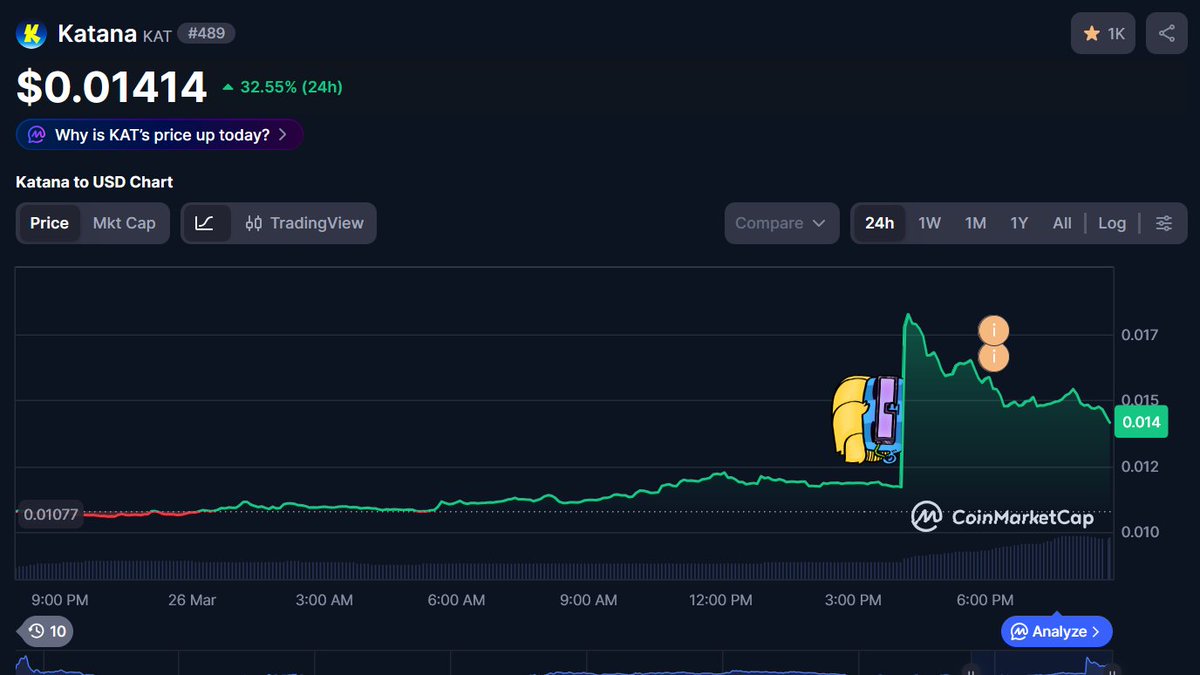Open the history button showing 10
This screenshot has width=1200, height=675.
(46, 631)
